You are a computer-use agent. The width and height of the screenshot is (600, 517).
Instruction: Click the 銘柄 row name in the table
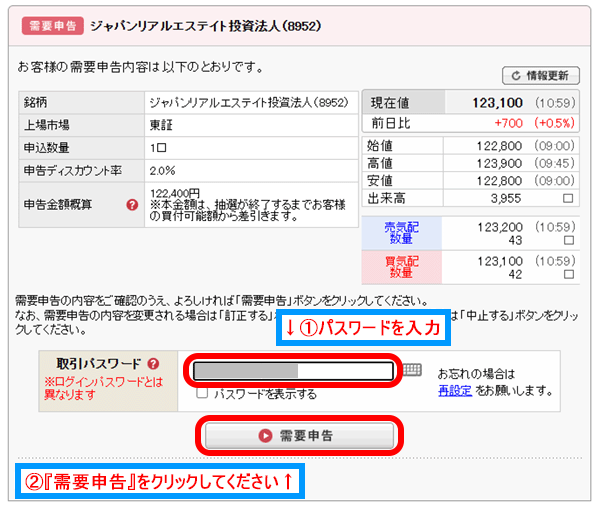[x=248, y=103]
